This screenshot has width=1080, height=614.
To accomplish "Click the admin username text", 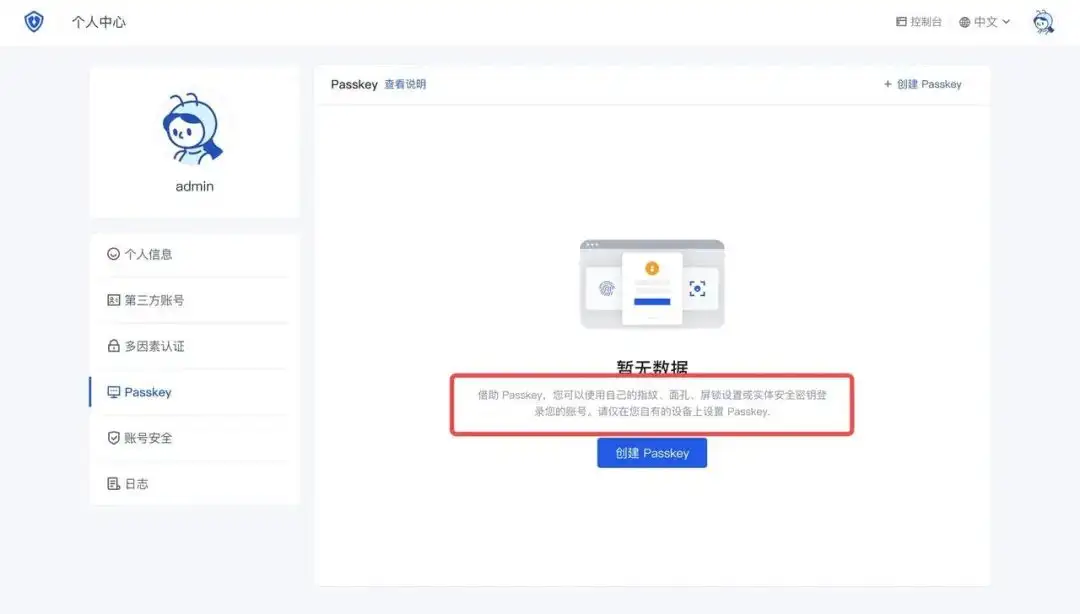I will 194,186.
